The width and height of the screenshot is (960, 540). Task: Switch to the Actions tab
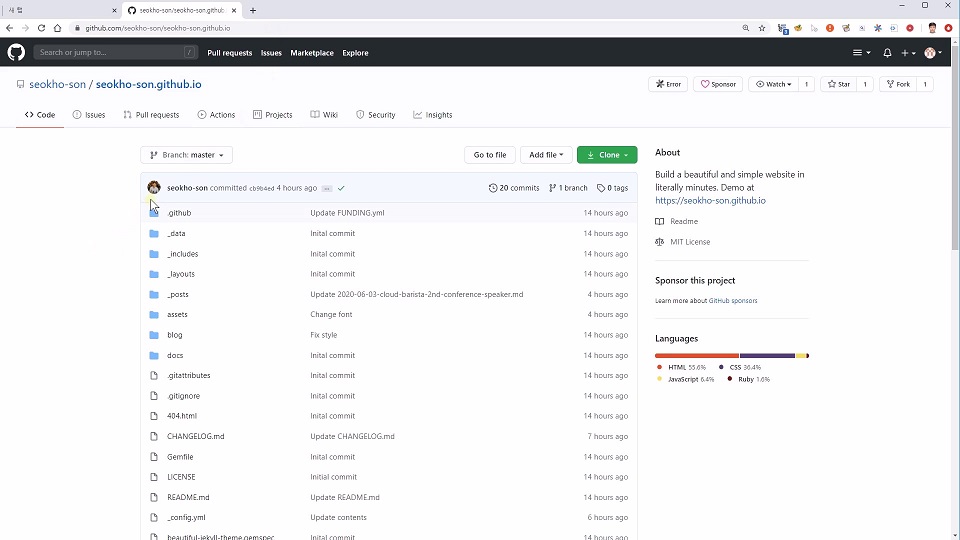point(216,115)
